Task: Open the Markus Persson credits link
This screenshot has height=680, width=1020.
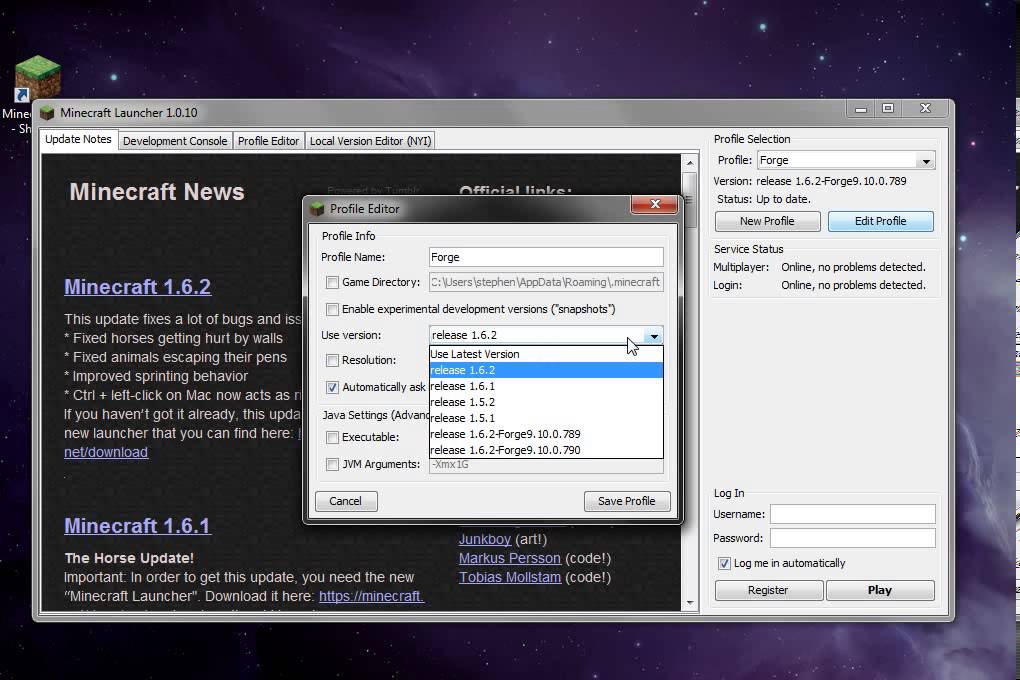Action: [x=509, y=558]
